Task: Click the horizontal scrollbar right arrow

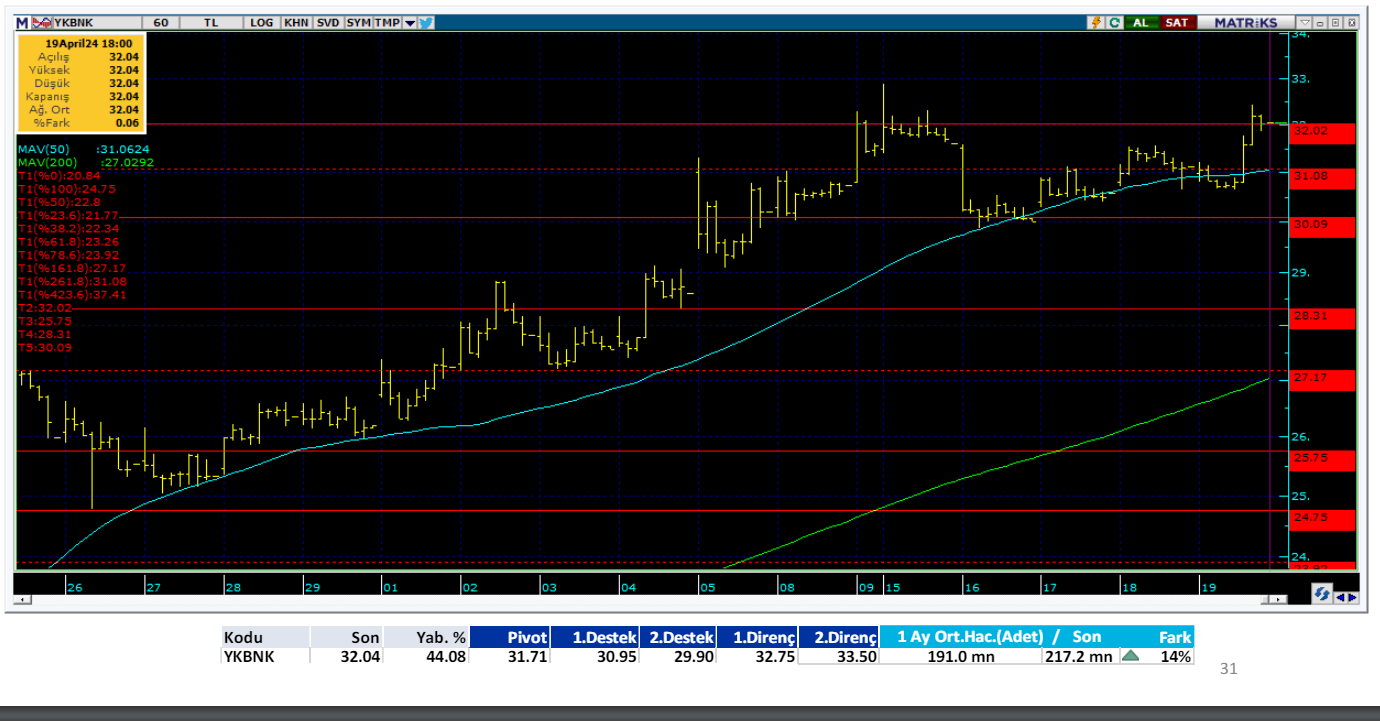Action: pos(1279,600)
